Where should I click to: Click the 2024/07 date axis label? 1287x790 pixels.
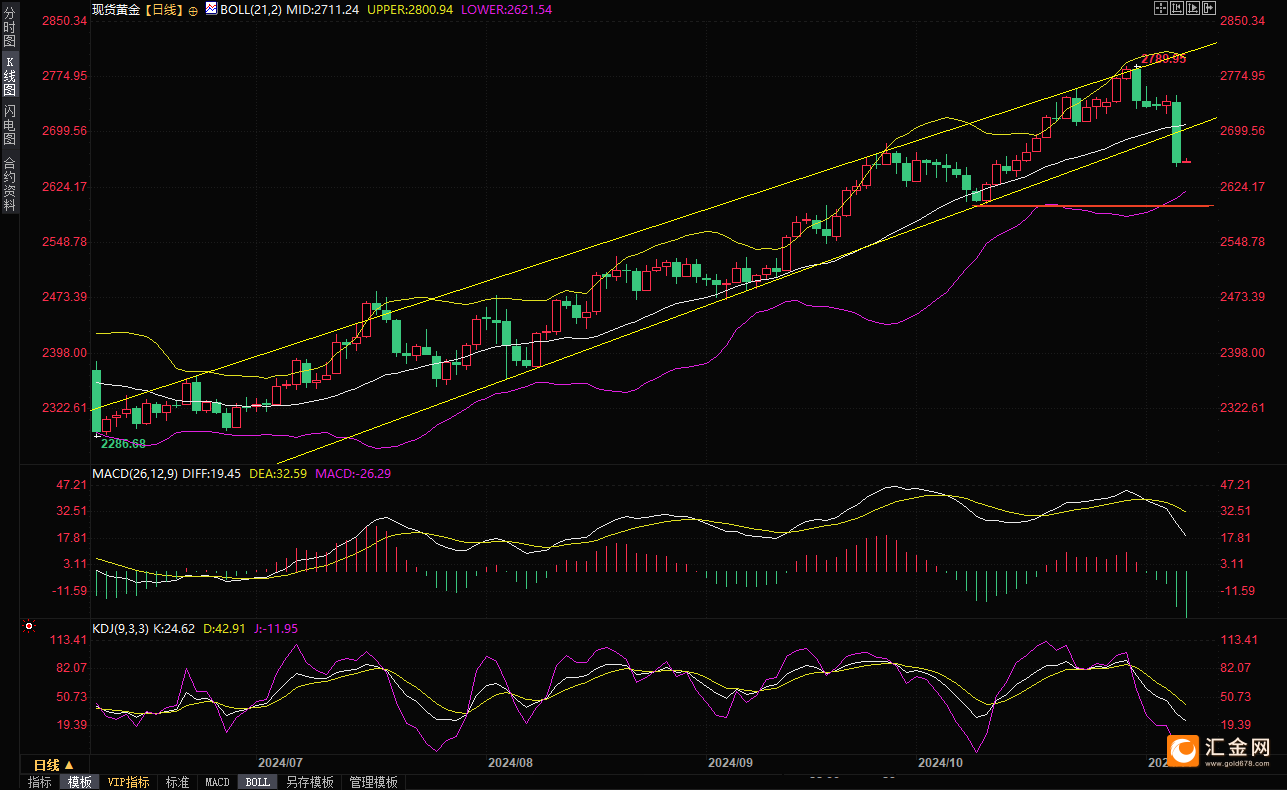[280, 762]
